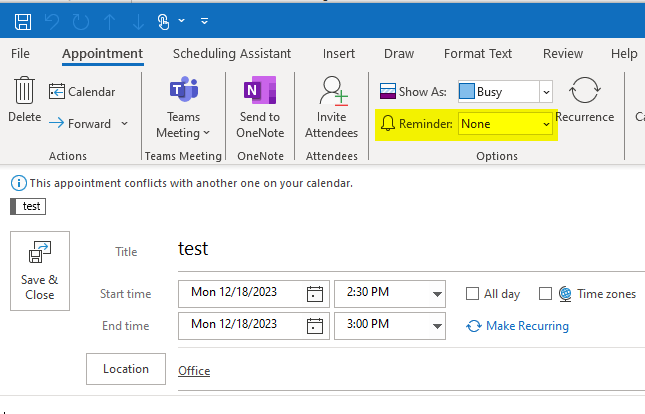Open the Insert ribbon tab
This screenshot has height=414, width=645.
point(339,53)
